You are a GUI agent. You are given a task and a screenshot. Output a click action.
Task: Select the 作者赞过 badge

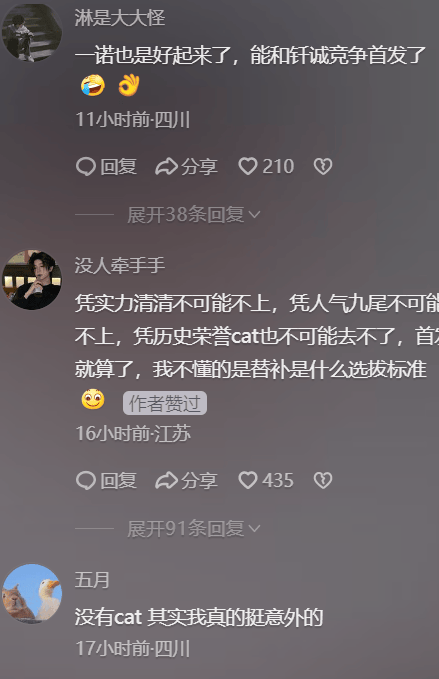point(165,403)
